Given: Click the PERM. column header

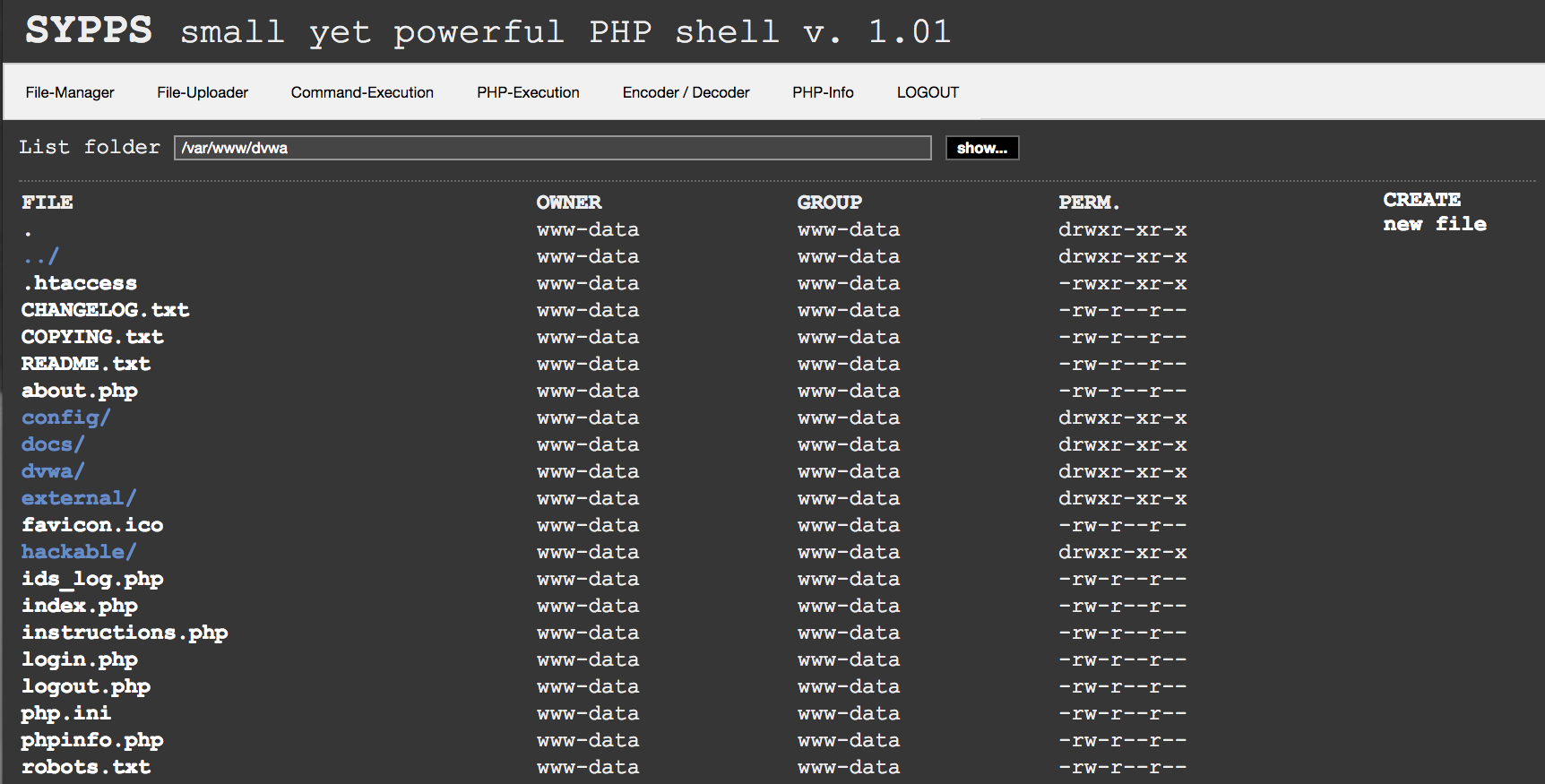Looking at the screenshot, I should coord(1089,202).
